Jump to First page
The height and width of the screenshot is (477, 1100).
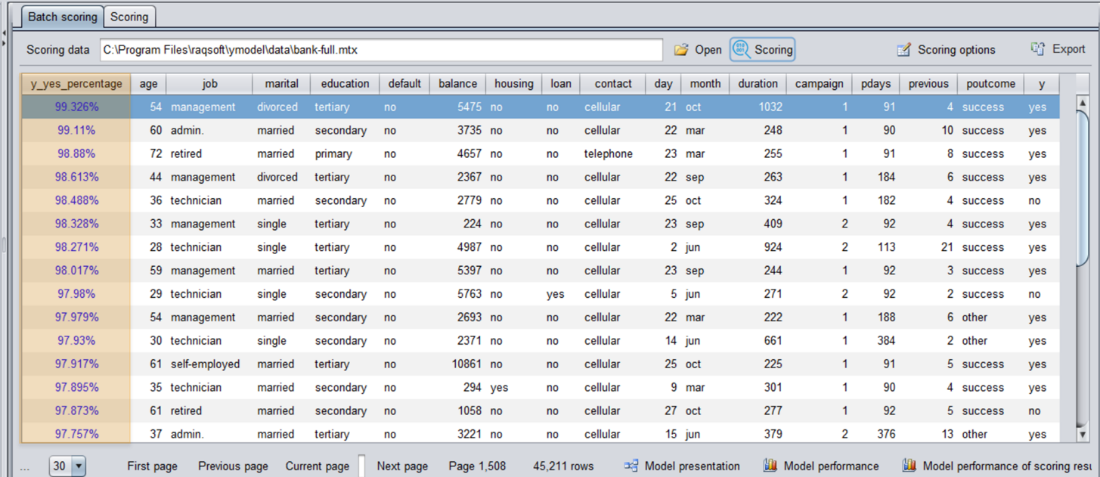[x=153, y=466]
